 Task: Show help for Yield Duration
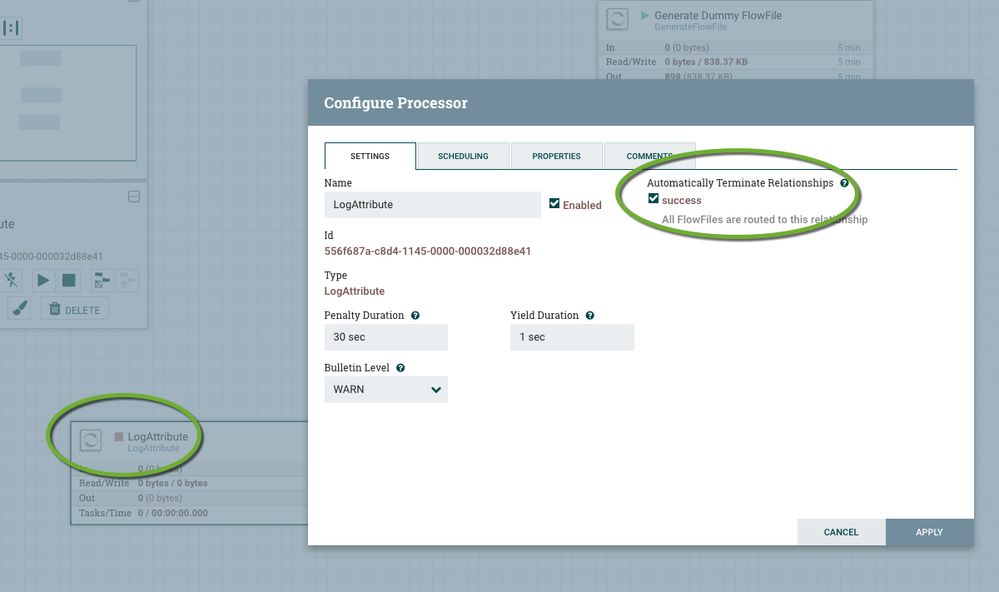pyautogui.click(x=590, y=315)
